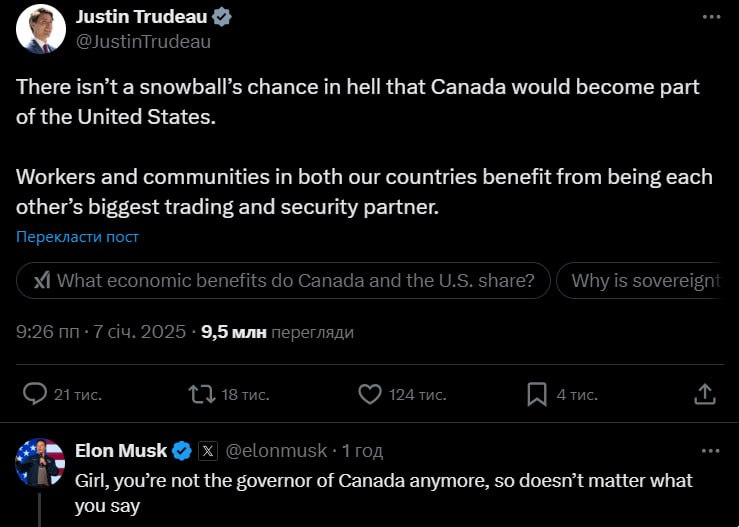Click the 'Перекласти пост' translate link
The height and width of the screenshot is (527, 739).
[77, 237]
